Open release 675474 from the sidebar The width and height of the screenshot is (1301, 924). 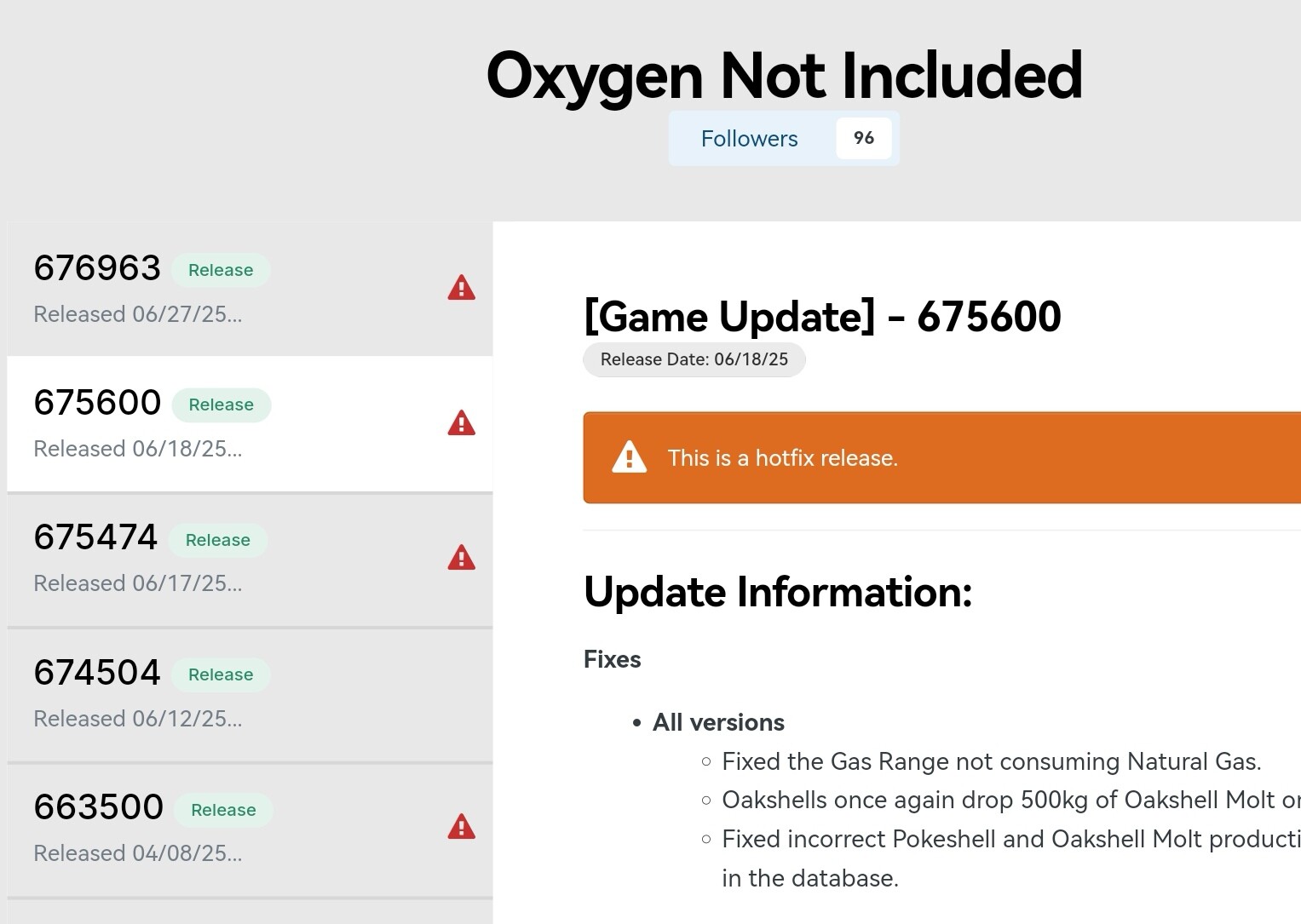coord(250,560)
